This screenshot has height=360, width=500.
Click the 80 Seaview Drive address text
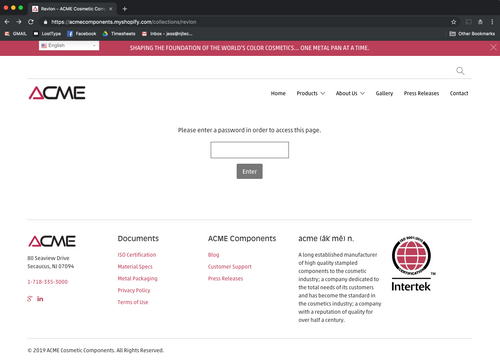pos(48,258)
